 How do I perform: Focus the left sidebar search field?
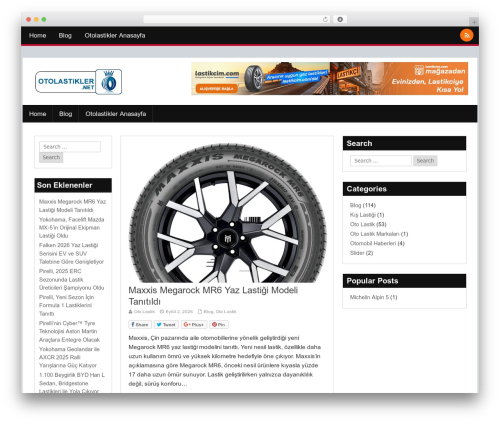tap(70, 147)
